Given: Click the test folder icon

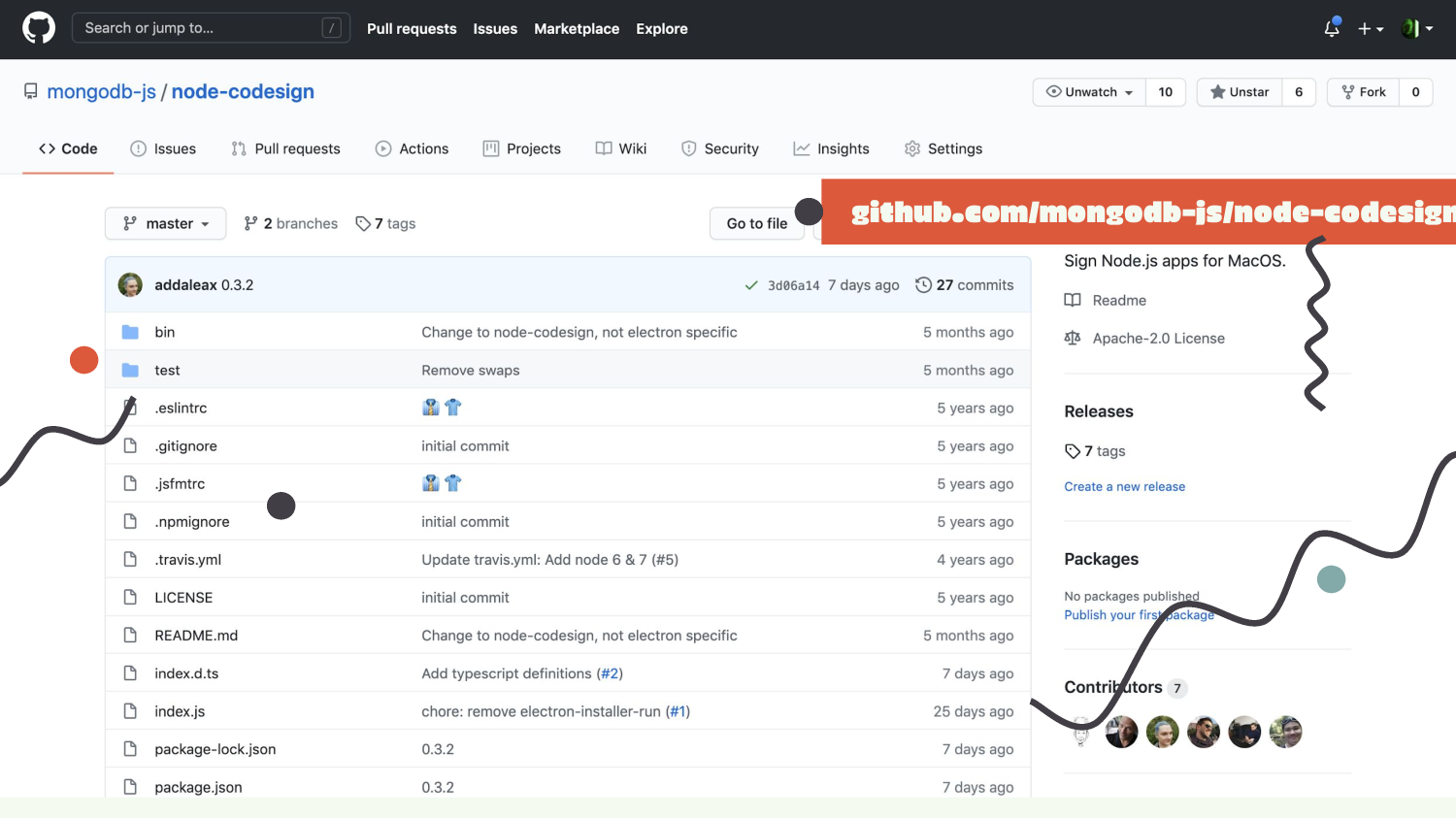Looking at the screenshot, I should tap(130, 370).
